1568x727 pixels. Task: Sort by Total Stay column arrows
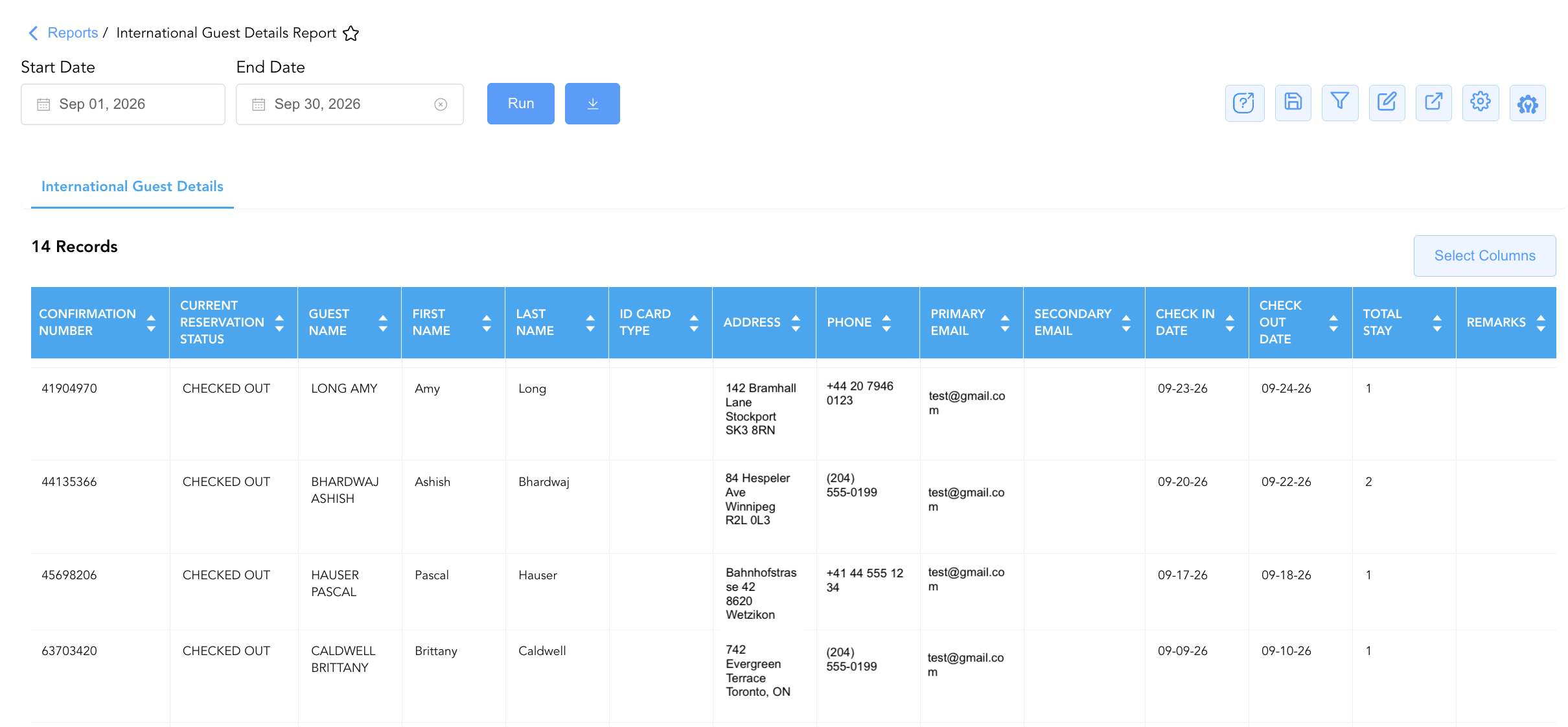click(x=1437, y=323)
